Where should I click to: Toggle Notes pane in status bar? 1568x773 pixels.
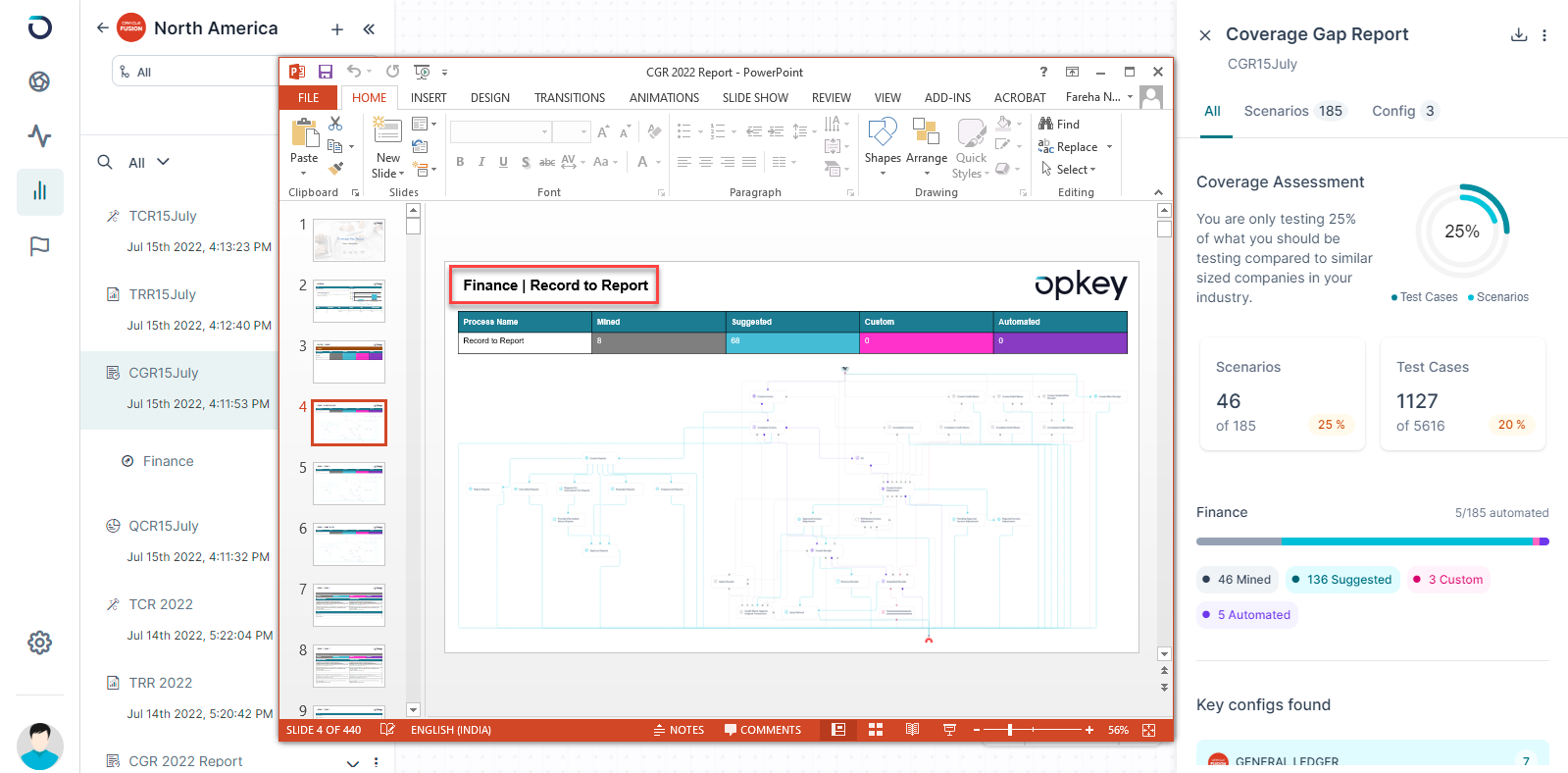(x=679, y=730)
